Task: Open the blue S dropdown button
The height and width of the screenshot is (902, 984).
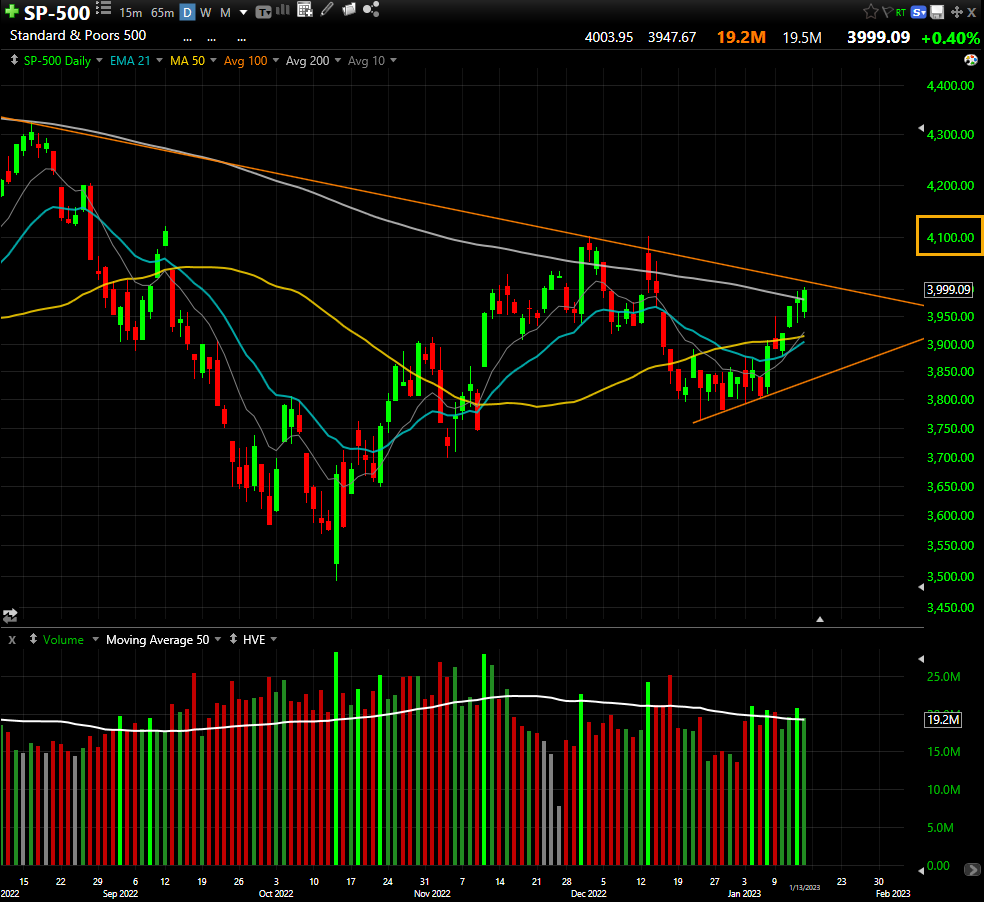Action: click(919, 12)
